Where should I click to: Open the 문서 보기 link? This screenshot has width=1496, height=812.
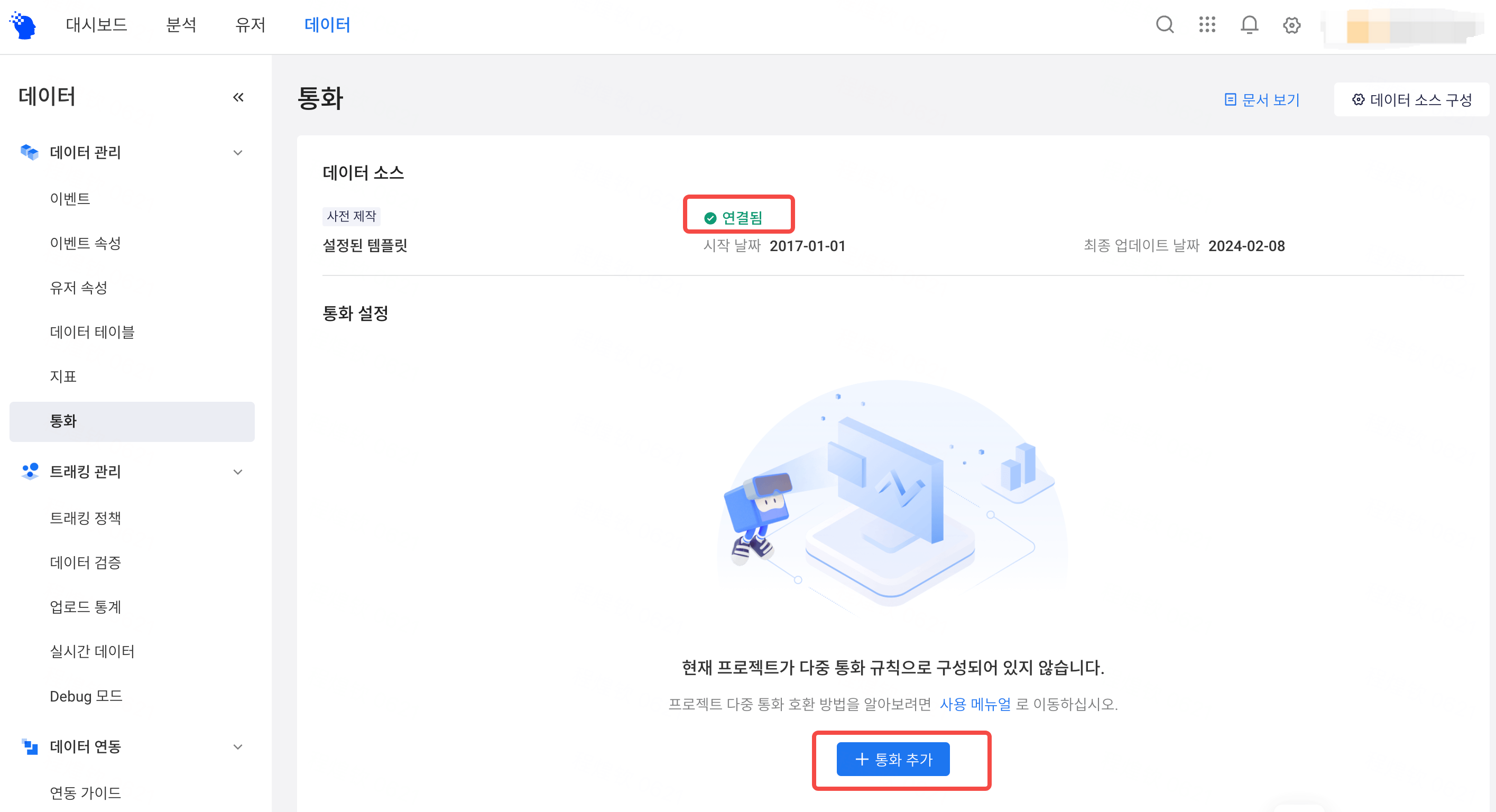[x=1262, y=100]
